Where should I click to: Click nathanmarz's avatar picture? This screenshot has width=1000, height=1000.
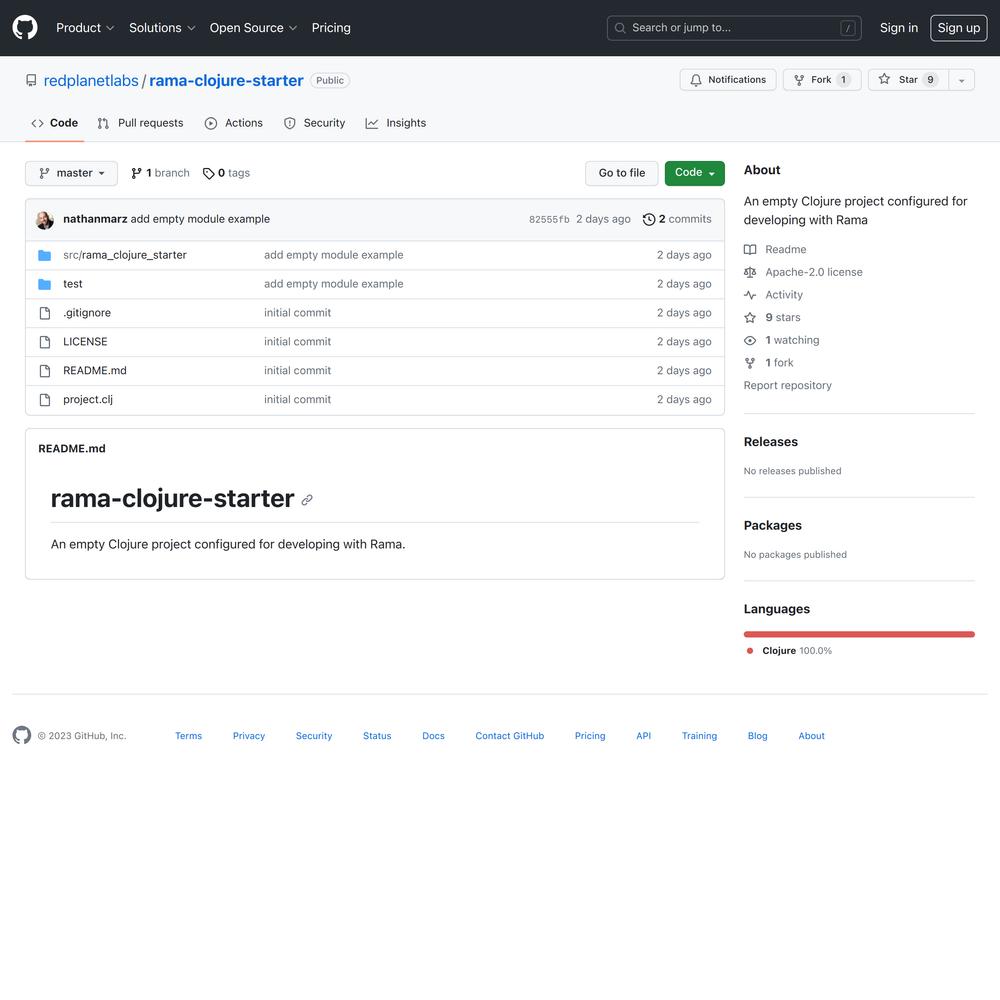point(45,220)
